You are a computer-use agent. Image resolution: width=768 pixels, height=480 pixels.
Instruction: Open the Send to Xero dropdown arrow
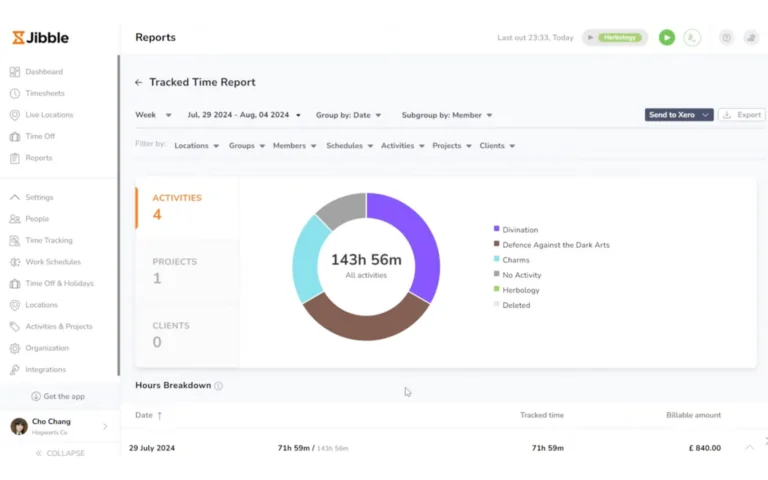[705, 115]
